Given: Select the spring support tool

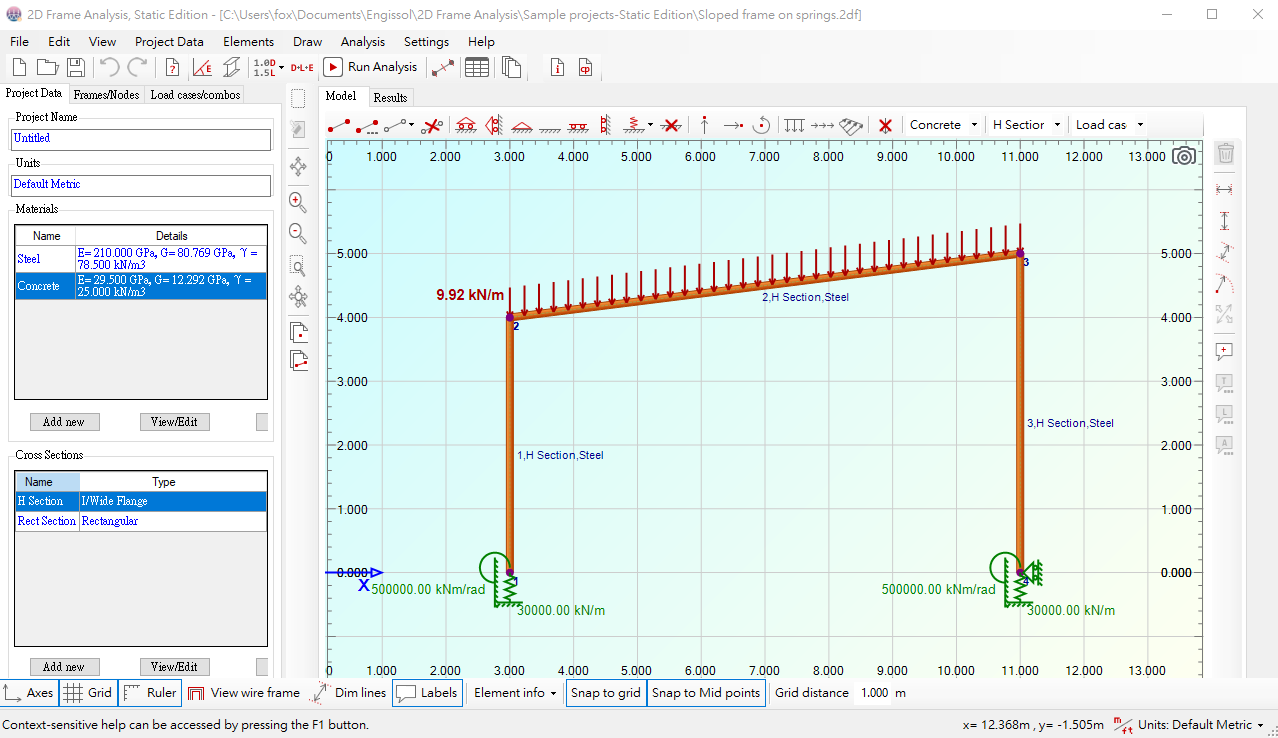Looking at the screenshot, I should pos(632,125).
